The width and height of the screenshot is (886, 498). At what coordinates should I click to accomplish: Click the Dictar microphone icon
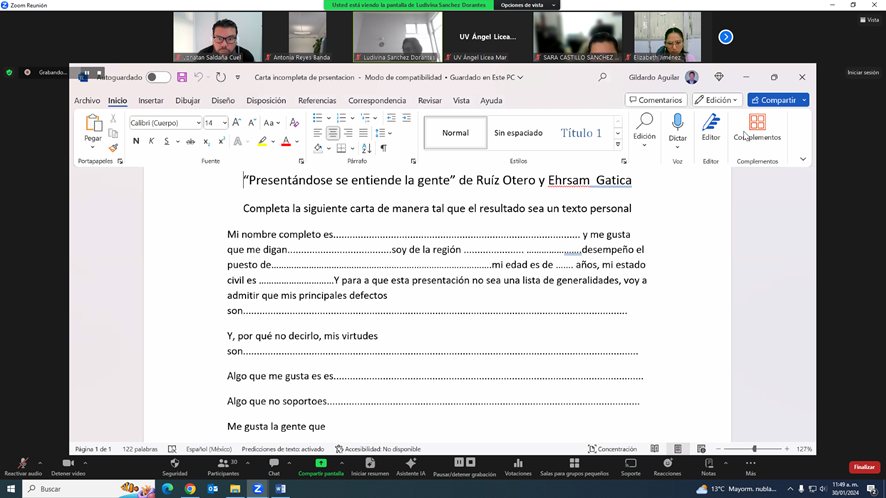[x=677, y=122]
